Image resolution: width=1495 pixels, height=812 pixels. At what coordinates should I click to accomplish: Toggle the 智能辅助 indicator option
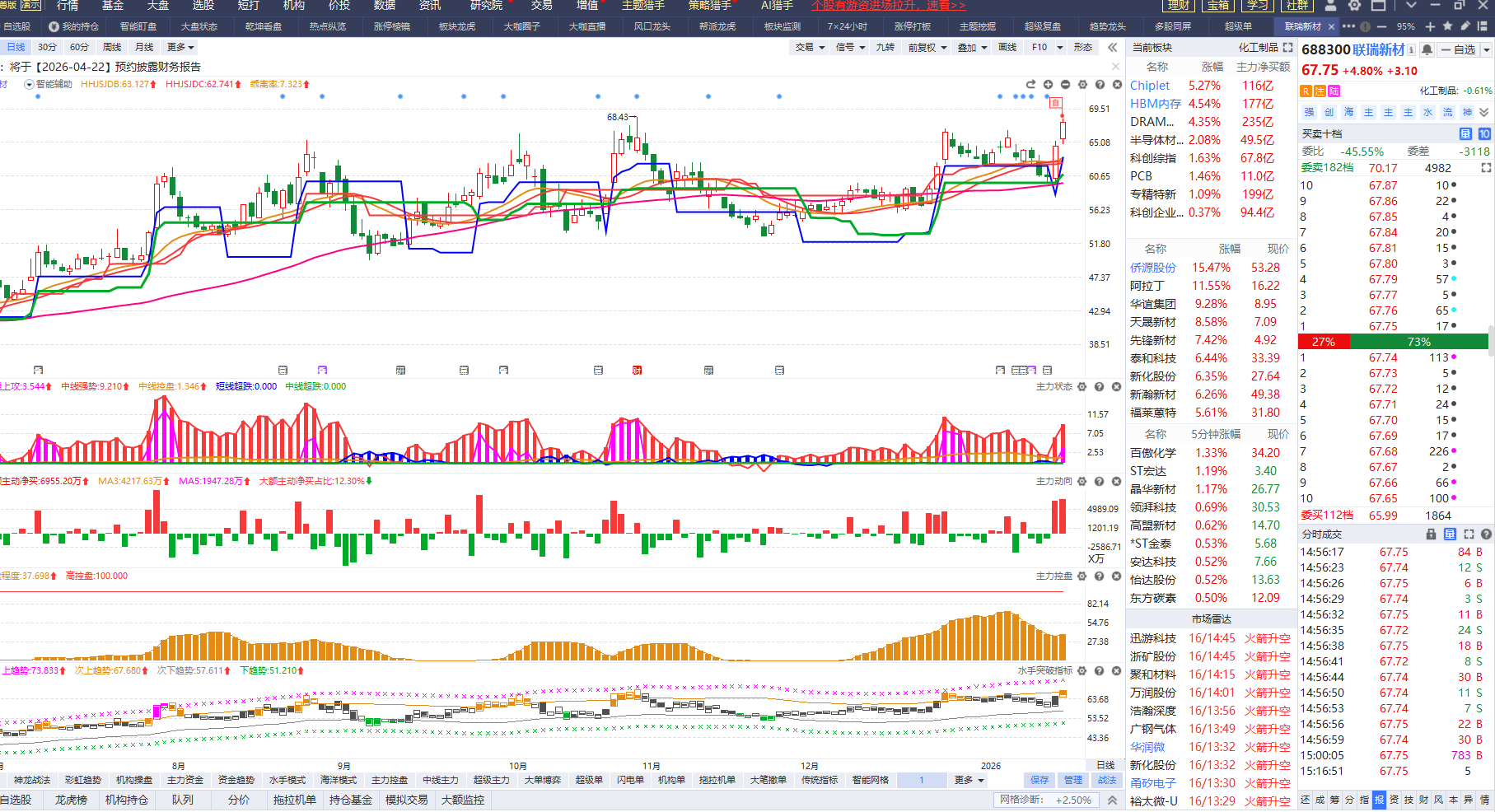49,84
